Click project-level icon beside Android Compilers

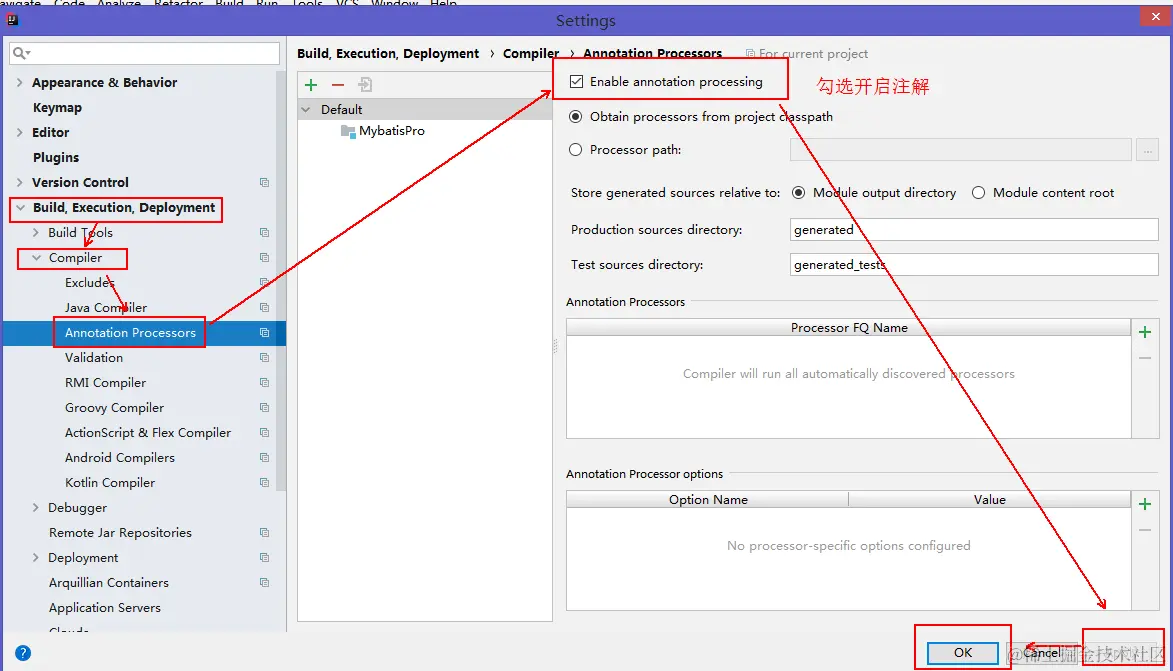pos(264,458)
